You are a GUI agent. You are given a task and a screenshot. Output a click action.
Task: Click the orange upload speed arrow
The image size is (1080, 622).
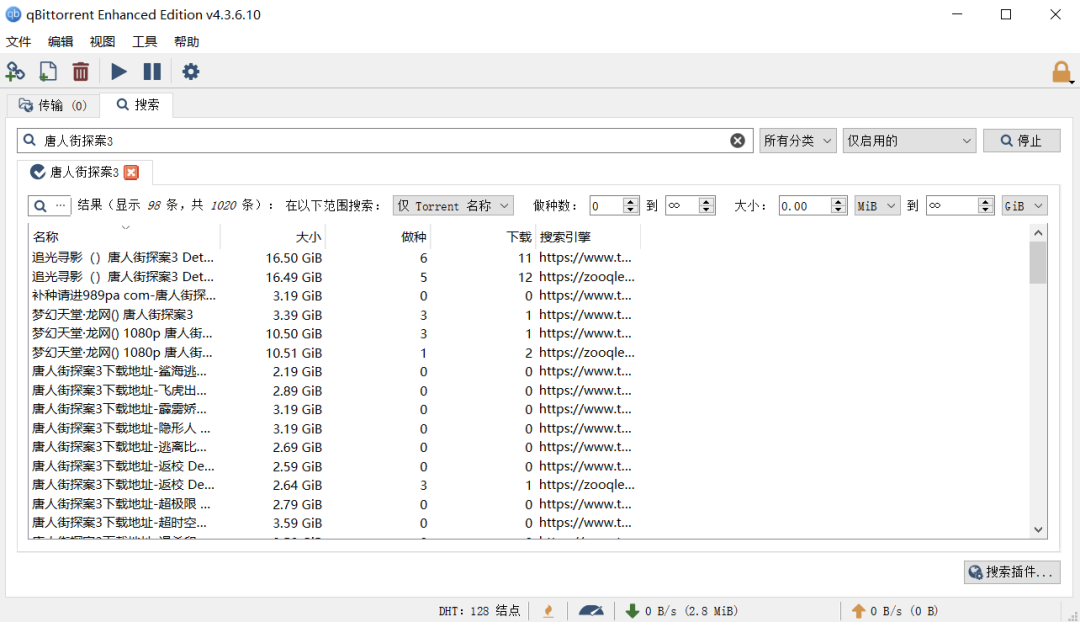tap(858, 611)
